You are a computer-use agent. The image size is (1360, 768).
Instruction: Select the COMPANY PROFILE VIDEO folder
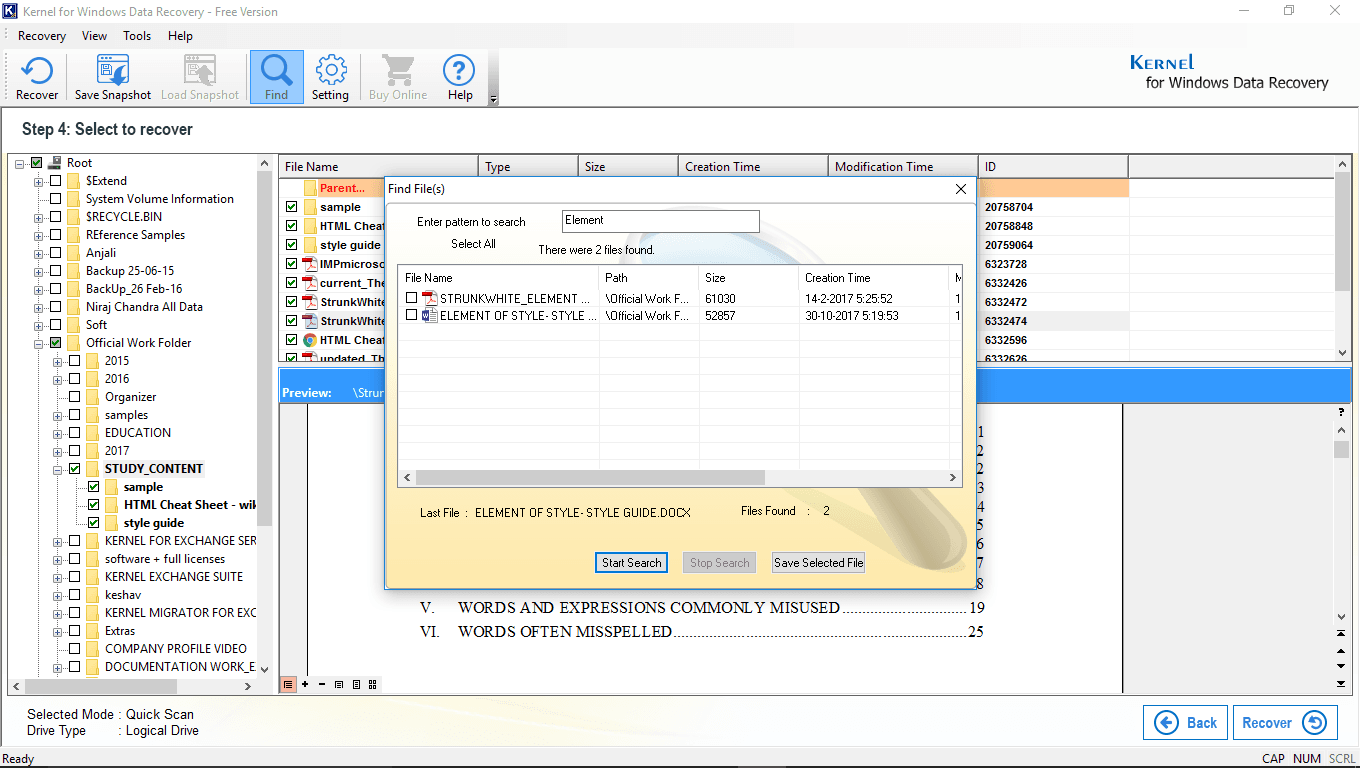175,649
